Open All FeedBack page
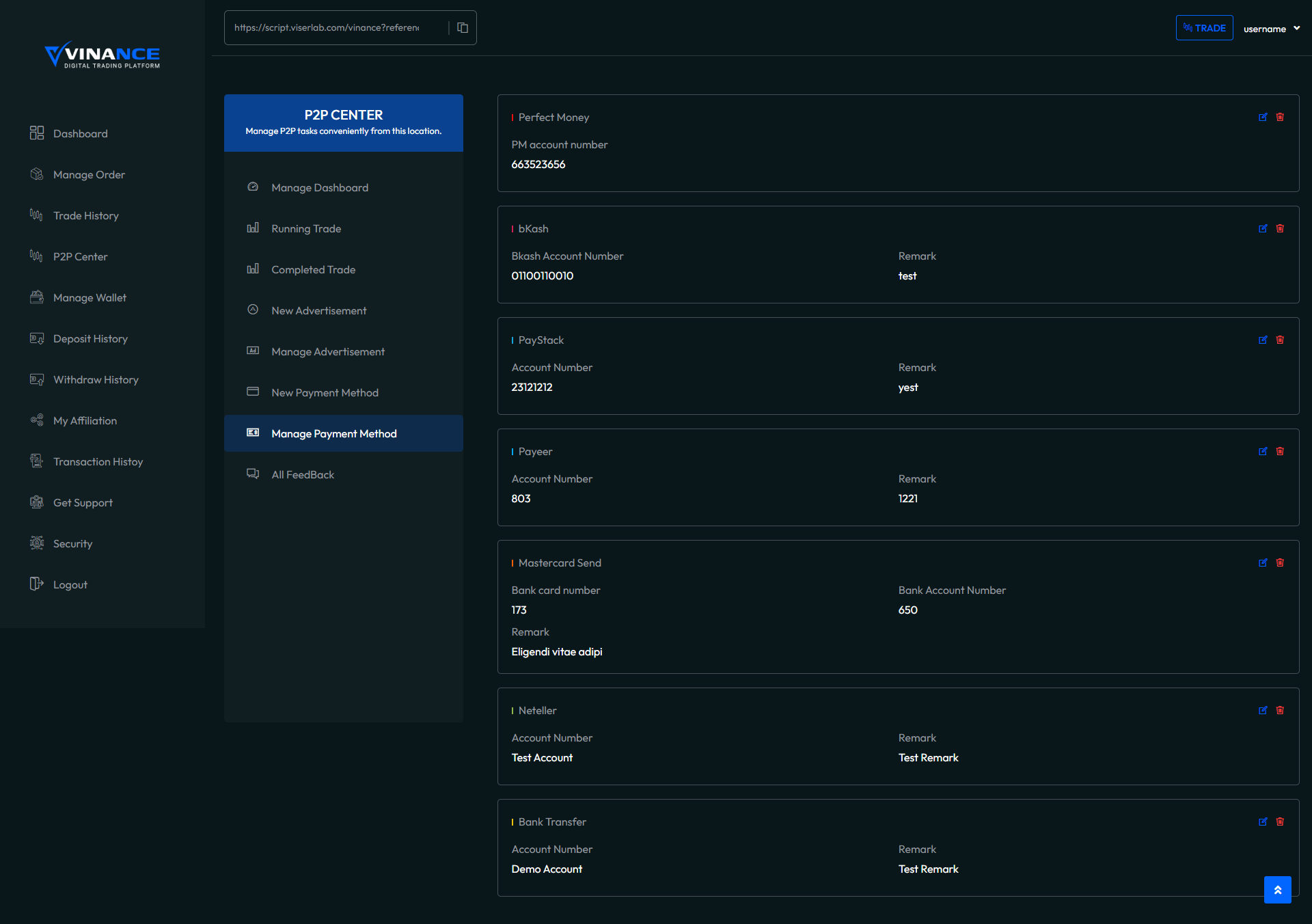 point(303,475)
